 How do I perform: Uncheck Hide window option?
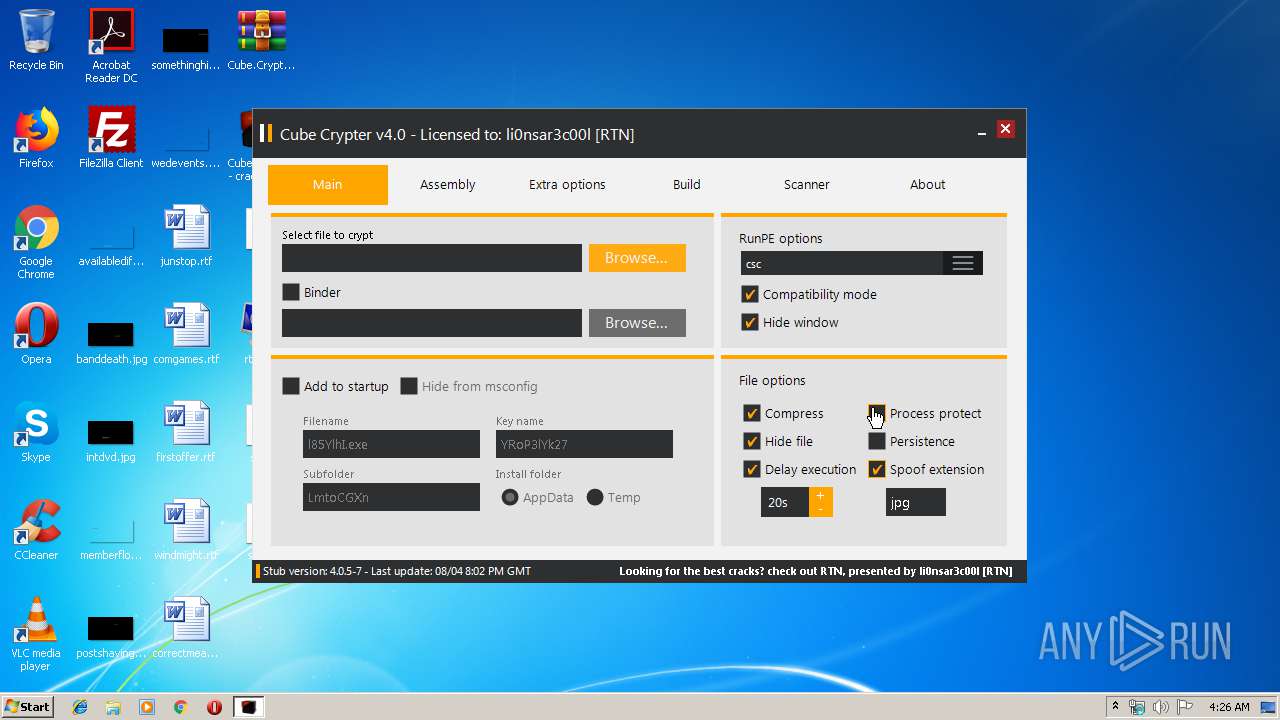[750, 322]
